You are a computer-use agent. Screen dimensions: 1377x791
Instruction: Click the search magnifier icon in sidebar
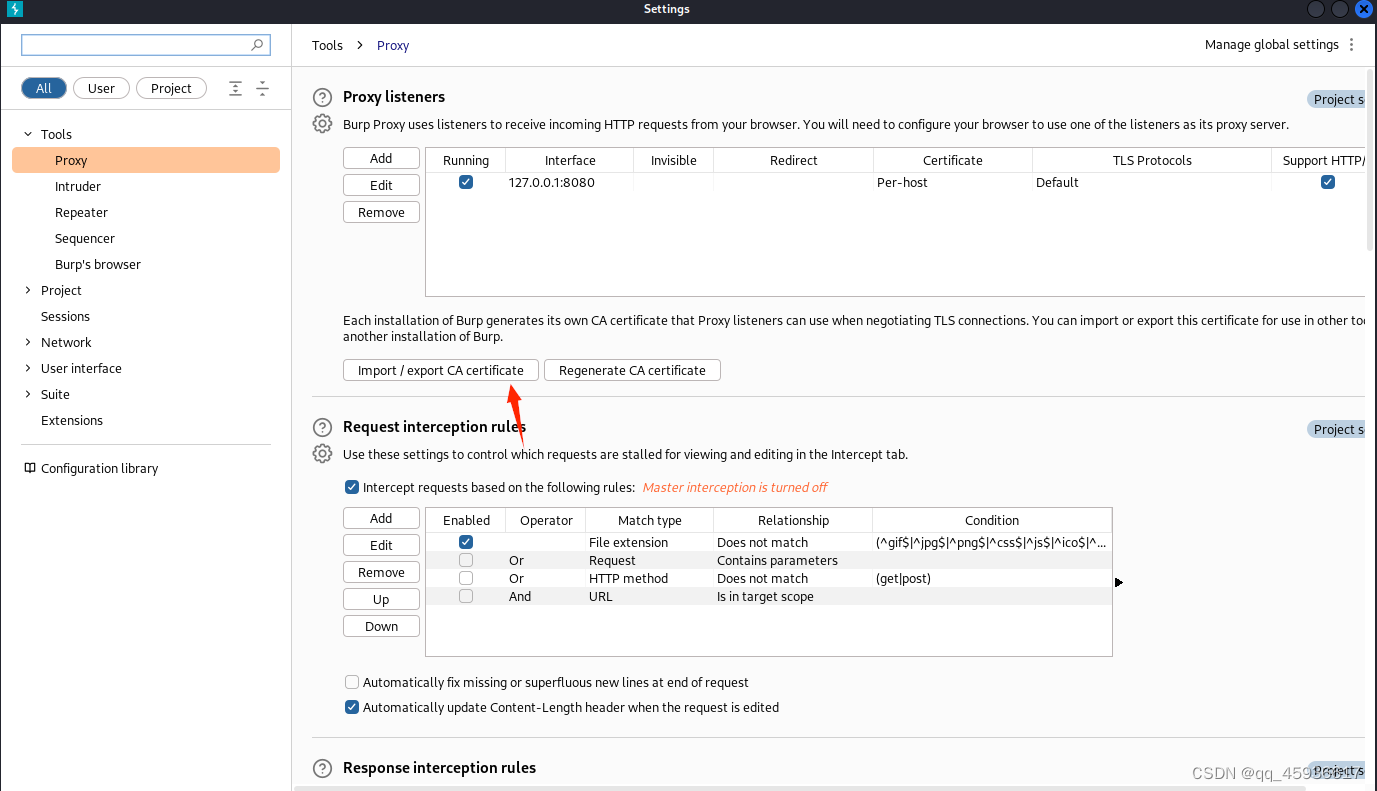(x=257, y=45)
